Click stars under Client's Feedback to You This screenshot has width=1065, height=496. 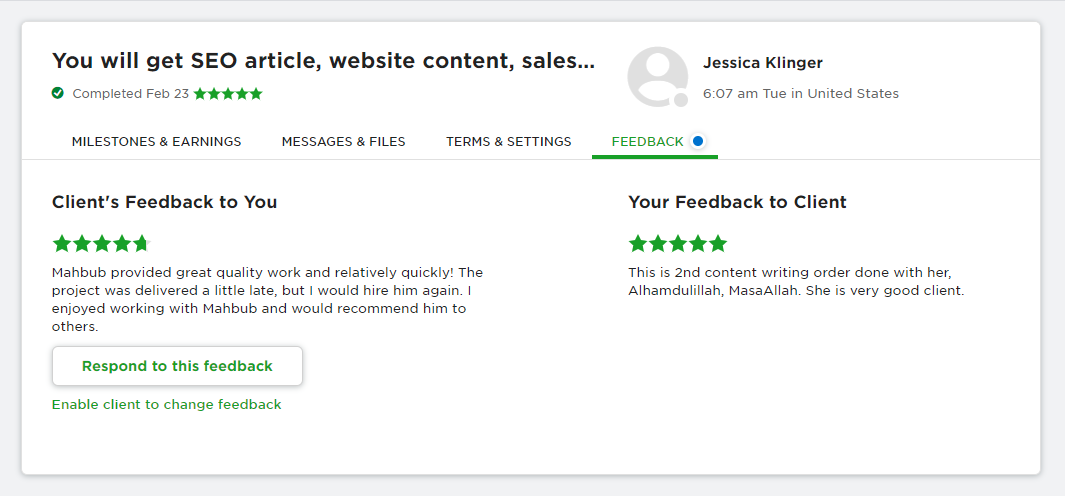coord(100,243)
